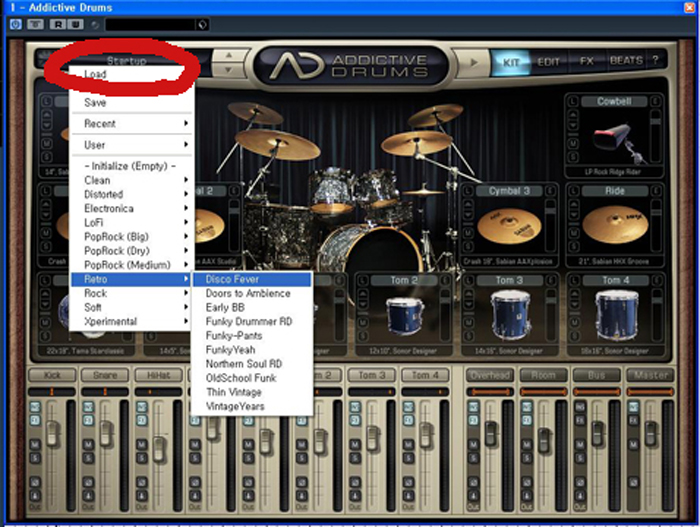This screenshot has width=700, height=527.
Task: Click the W write automation button
Action: click(x=75, y=24)
